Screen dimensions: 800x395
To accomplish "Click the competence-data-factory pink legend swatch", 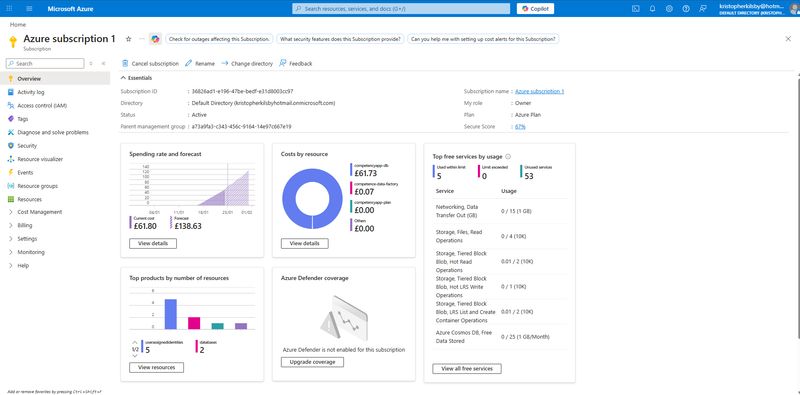I will coord(351,188).
